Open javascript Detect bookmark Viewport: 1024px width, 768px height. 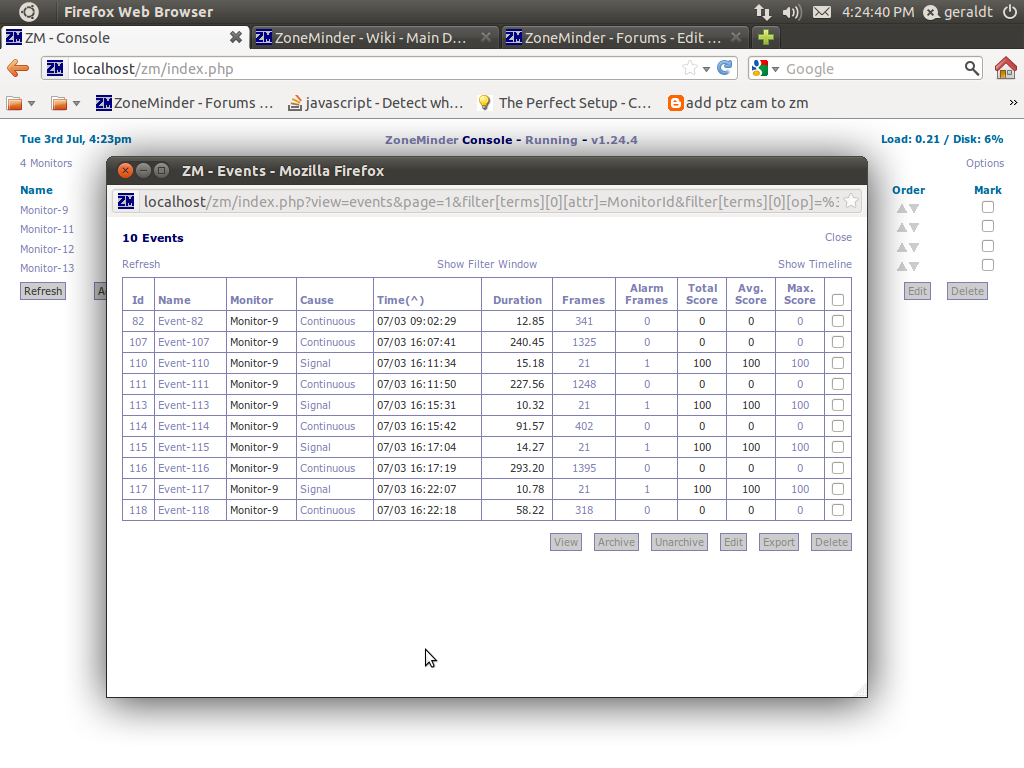376,103
